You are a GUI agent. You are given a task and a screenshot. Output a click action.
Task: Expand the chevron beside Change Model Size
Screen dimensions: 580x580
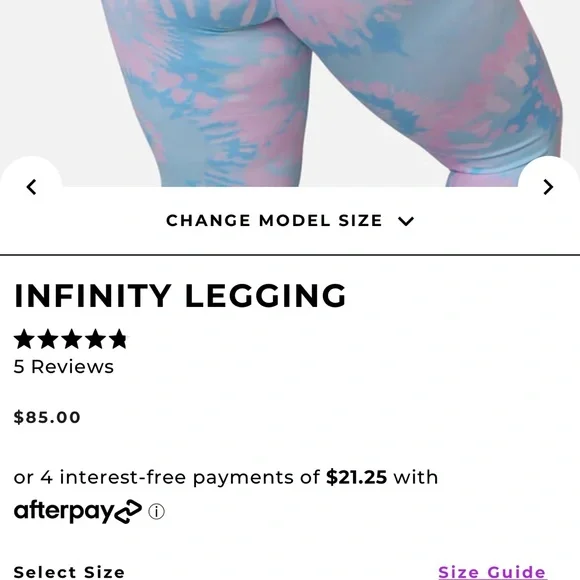(406, 221)
